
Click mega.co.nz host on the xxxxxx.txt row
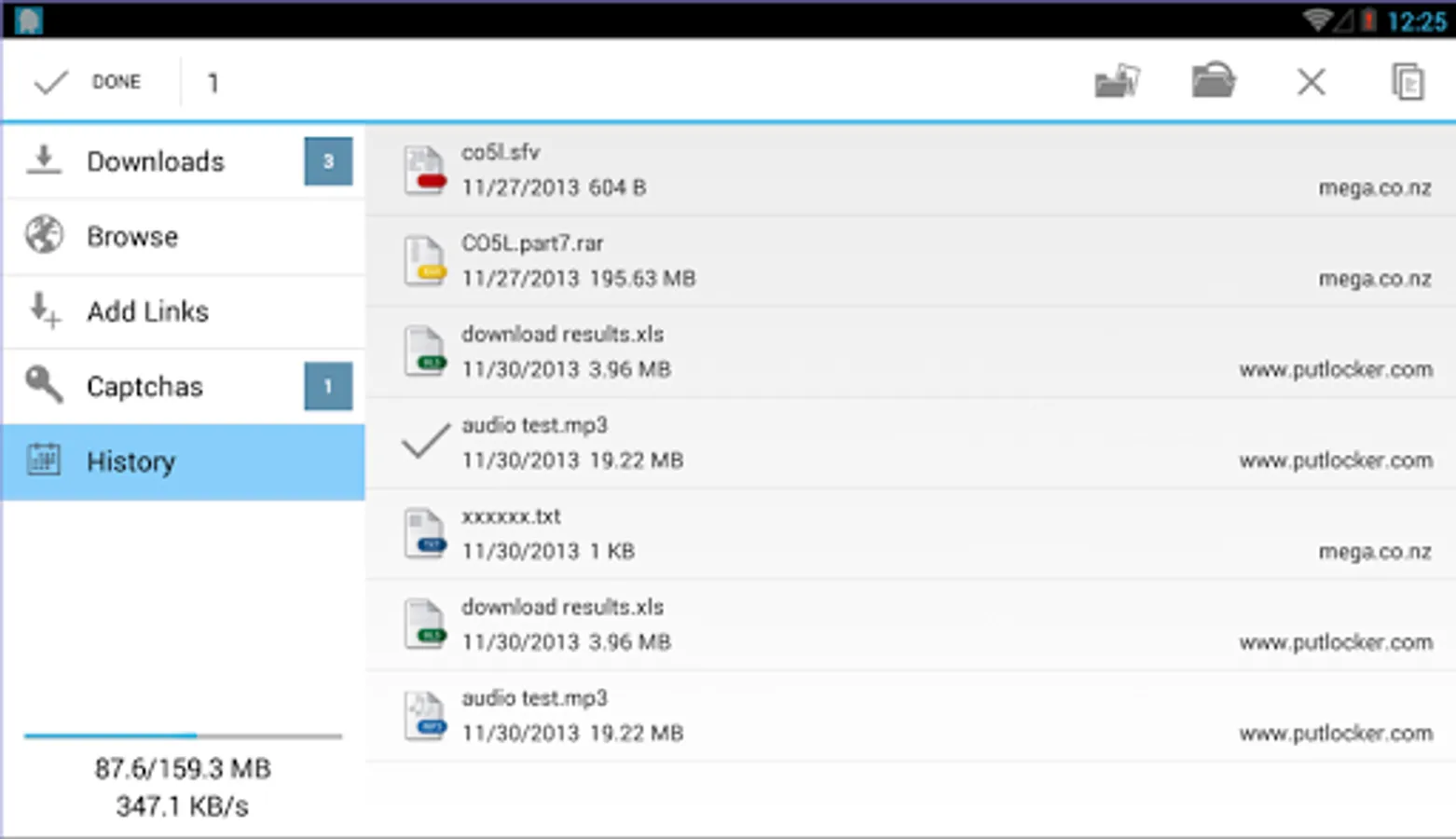click(x=1375, y=552)
